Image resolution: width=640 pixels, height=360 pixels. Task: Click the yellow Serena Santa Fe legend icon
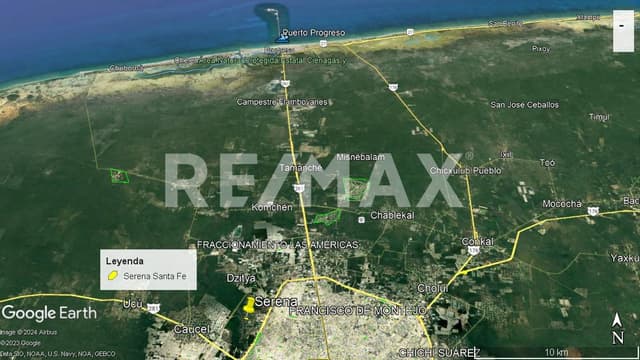113,276
